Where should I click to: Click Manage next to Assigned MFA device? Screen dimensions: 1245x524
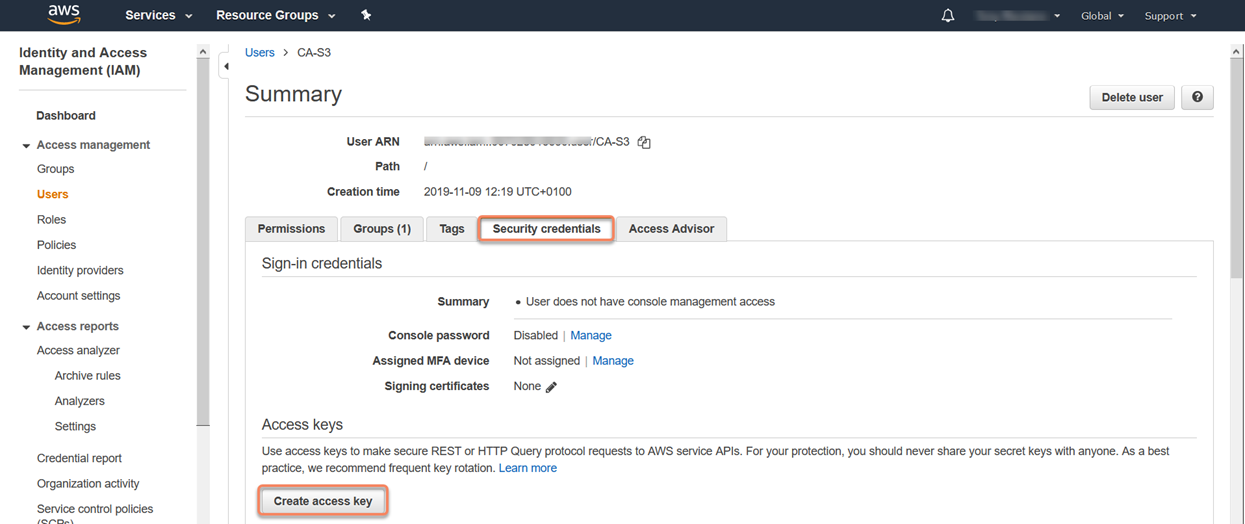613,361
